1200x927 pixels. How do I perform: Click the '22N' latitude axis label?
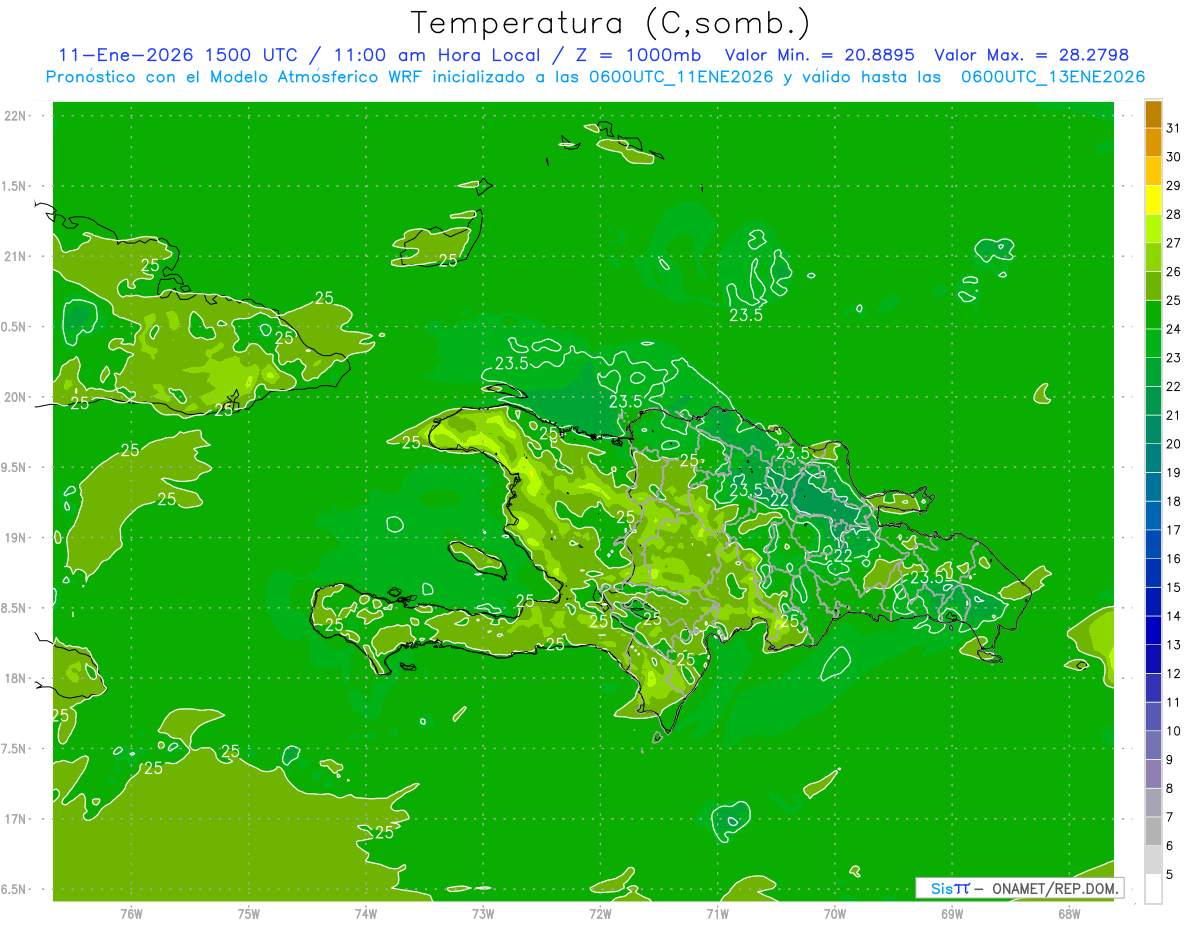click(x=16, y=116)
